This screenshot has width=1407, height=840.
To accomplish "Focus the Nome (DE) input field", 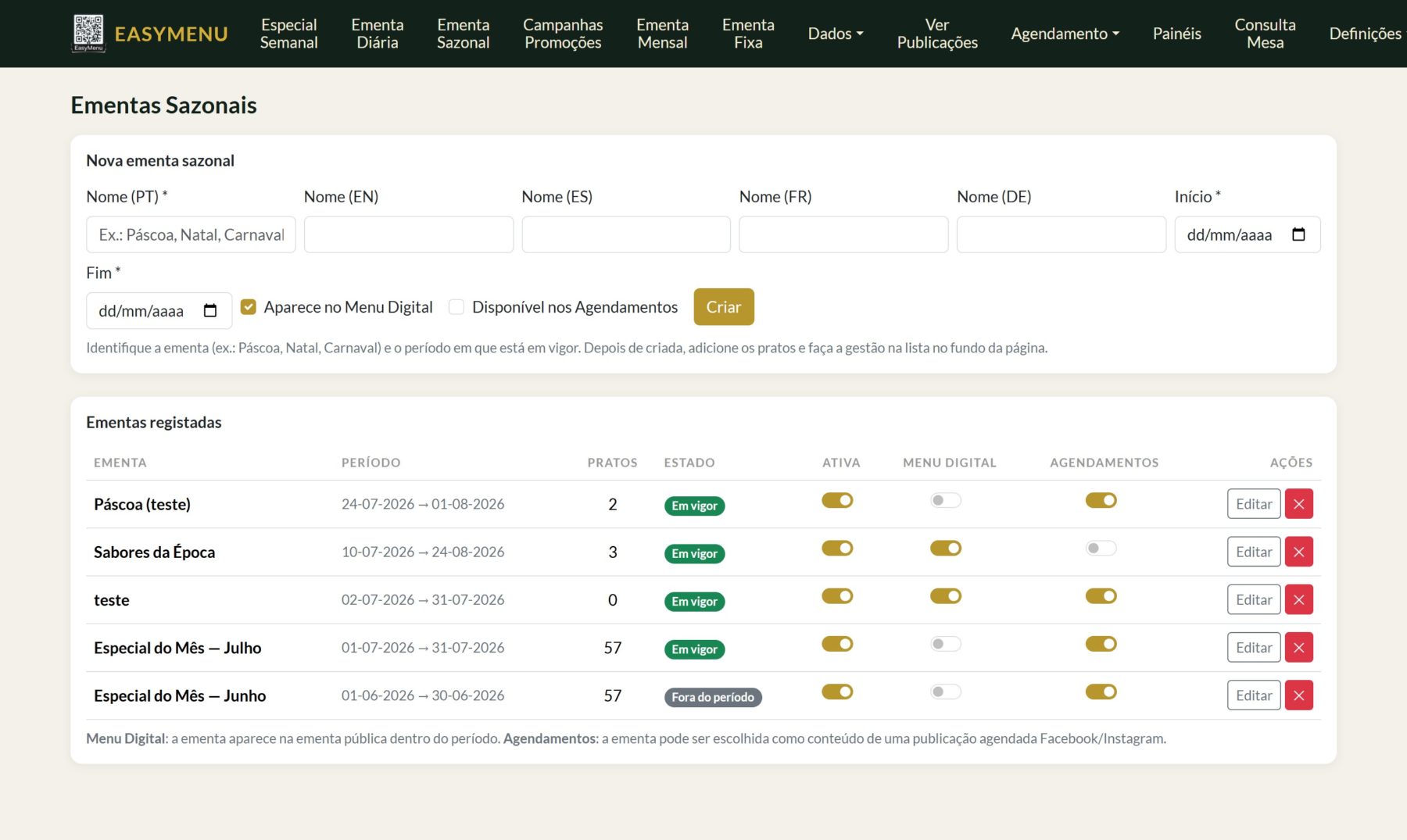I will (1062, 234).
